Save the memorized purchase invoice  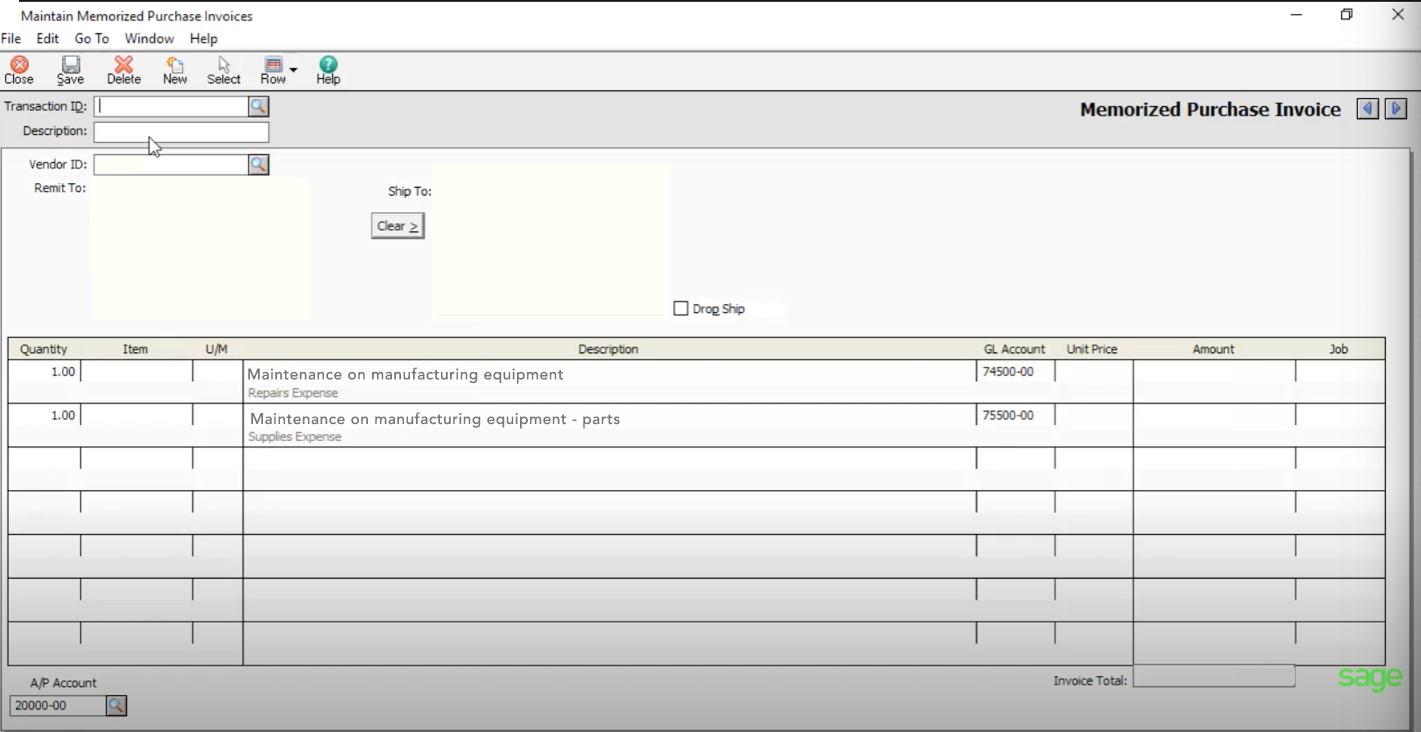[x=69, y=68]
